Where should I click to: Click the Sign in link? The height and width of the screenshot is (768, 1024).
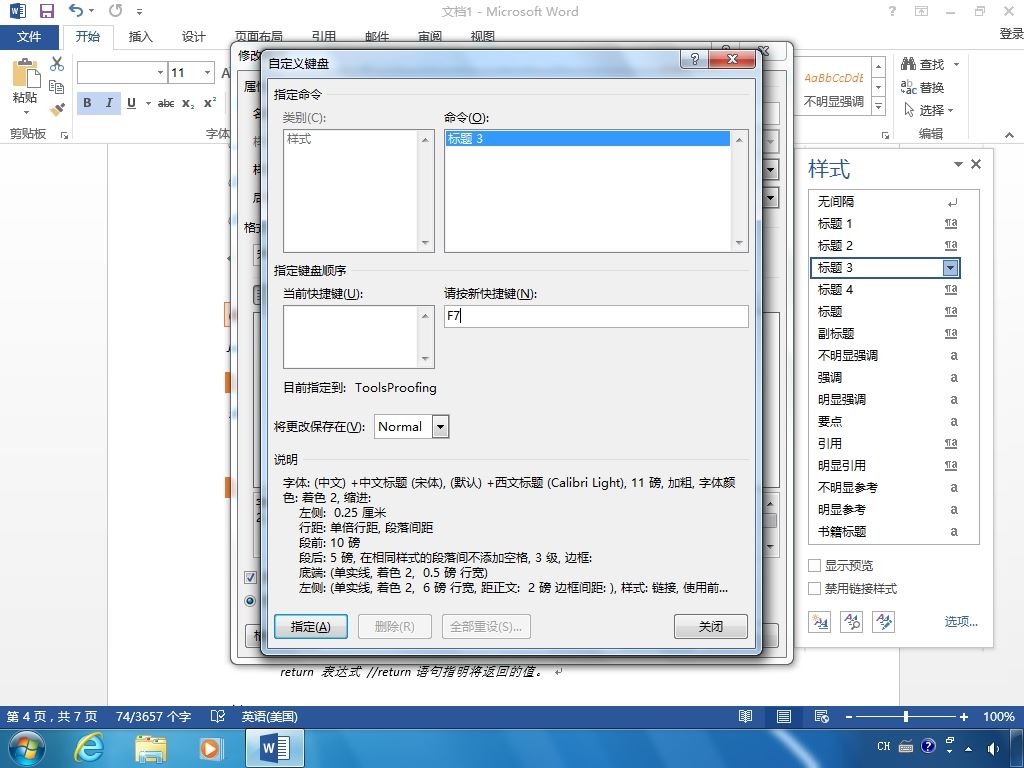pyautogui.click(x=1011, y=33)
